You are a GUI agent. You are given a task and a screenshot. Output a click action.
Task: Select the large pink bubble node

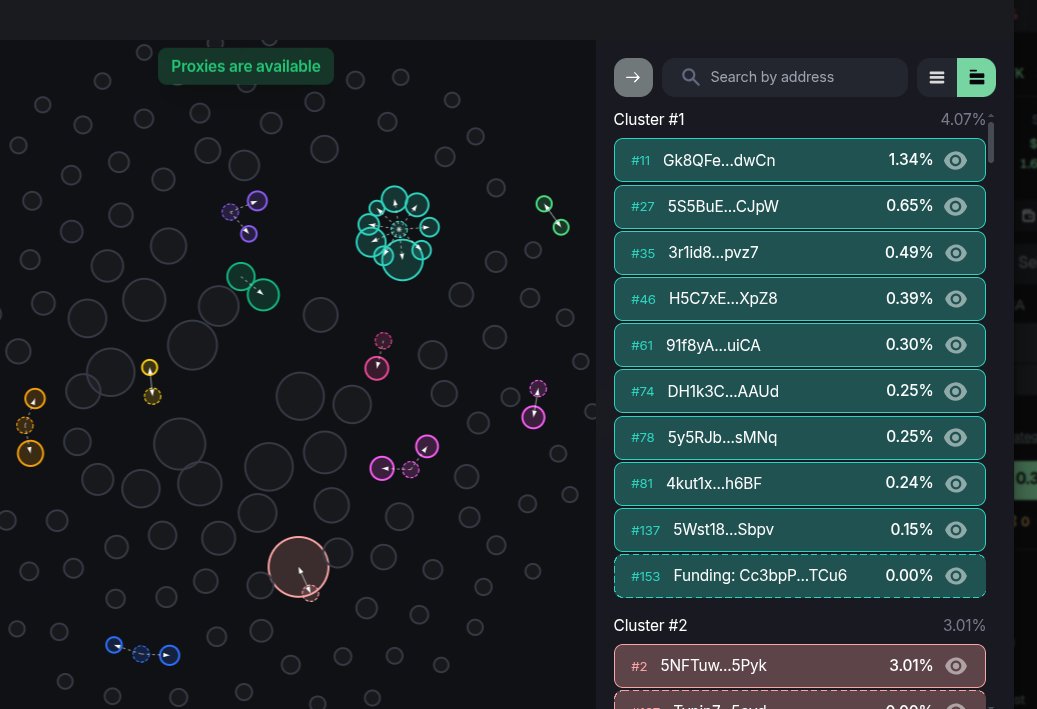click(298, 567)
